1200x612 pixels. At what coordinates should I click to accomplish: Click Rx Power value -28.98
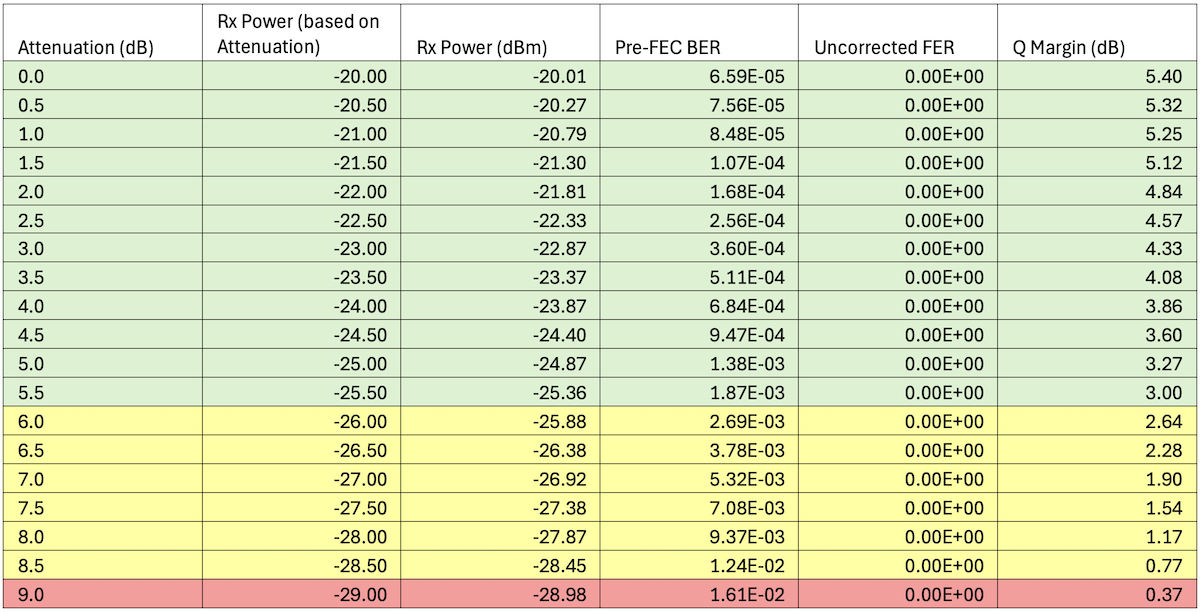[501, 593]
